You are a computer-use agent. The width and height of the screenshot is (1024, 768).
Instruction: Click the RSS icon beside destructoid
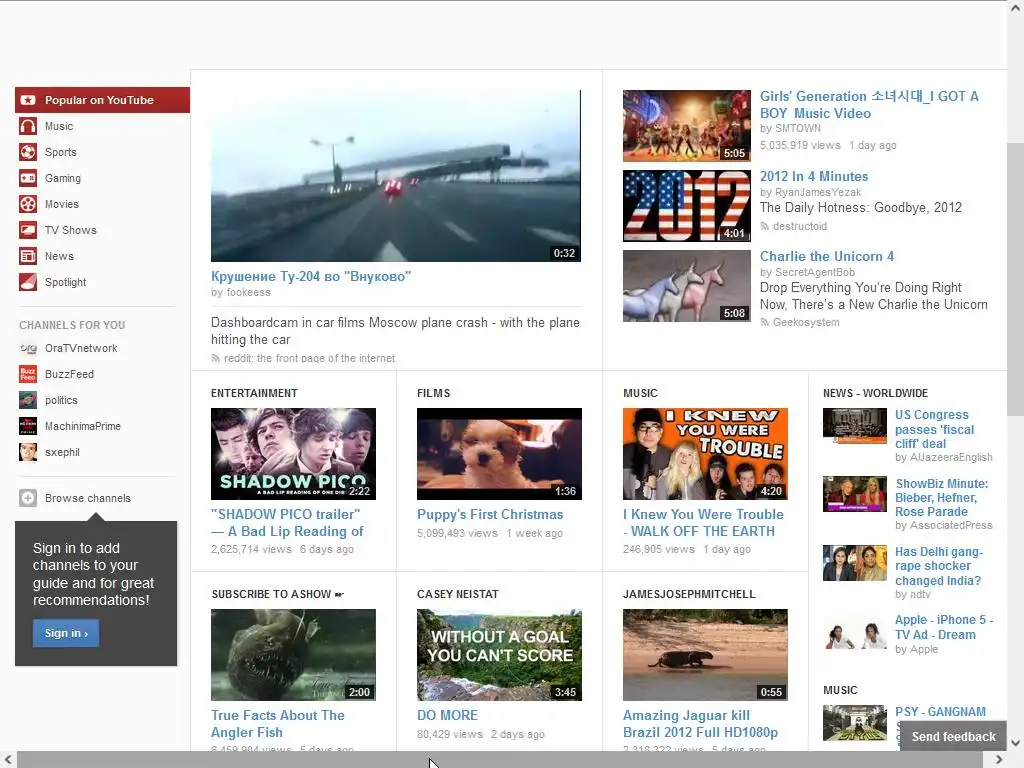pyautogui.click(x=764, y=227)
